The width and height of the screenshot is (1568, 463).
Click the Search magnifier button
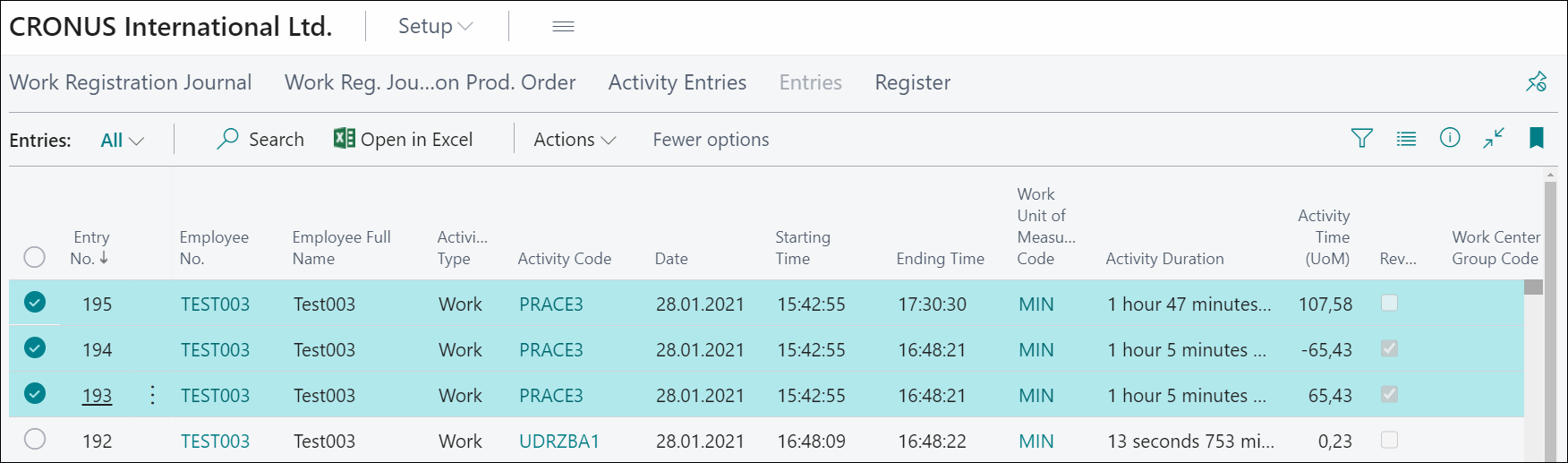[x=260, y=140]
